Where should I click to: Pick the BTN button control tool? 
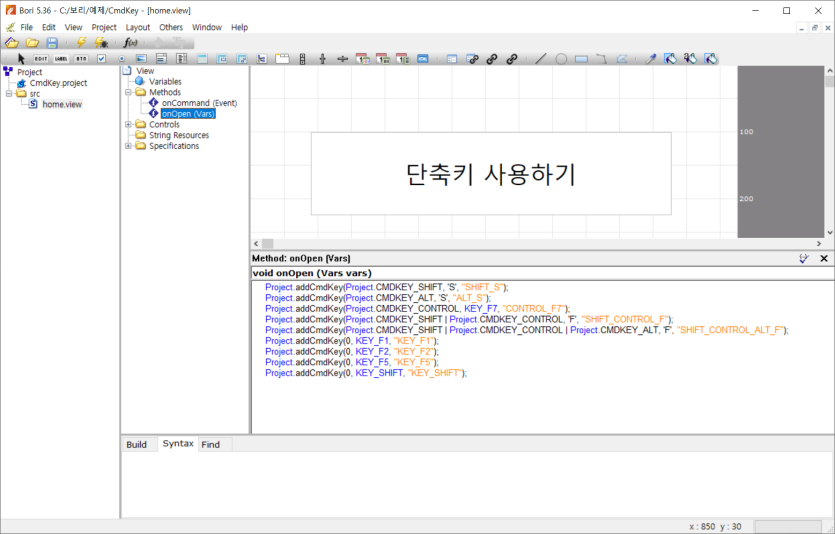(81, 59)
